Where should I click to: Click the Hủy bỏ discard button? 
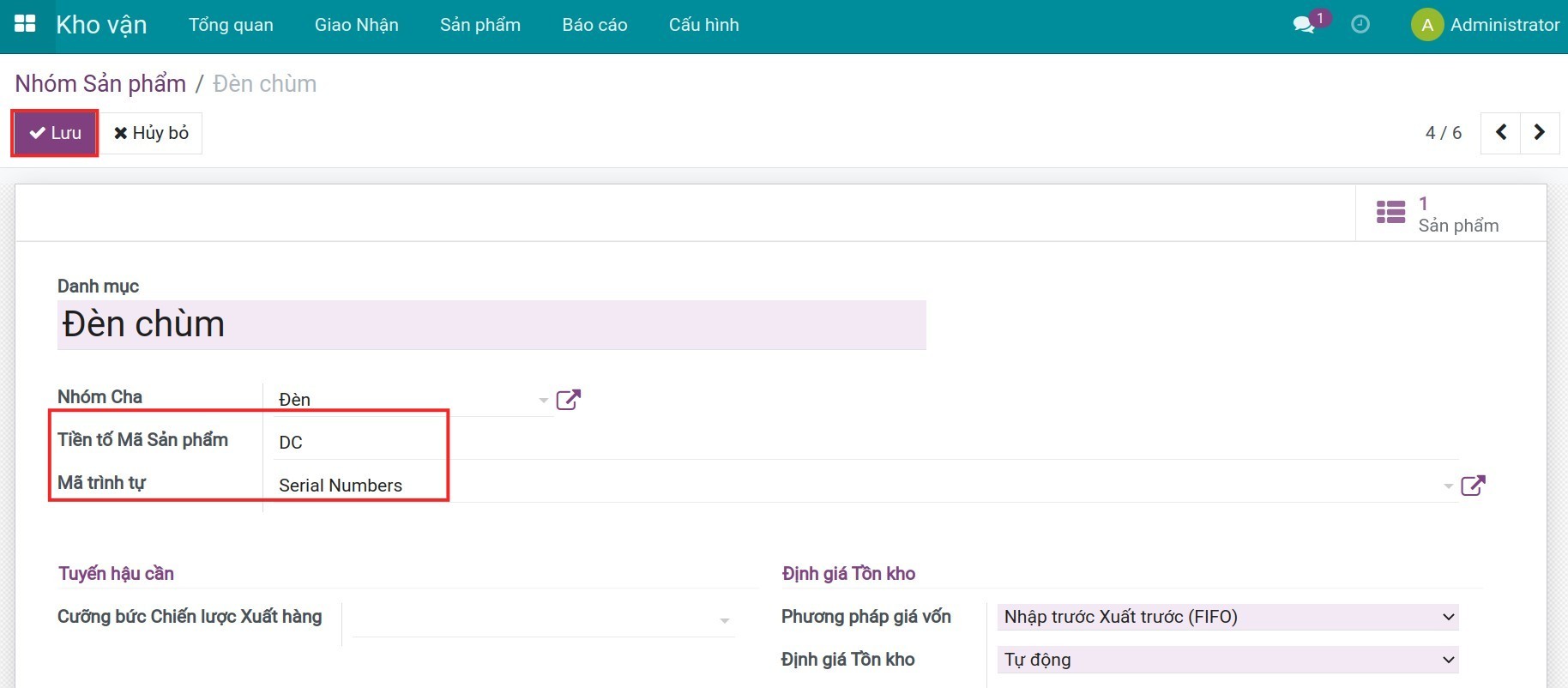pos(152,133)
